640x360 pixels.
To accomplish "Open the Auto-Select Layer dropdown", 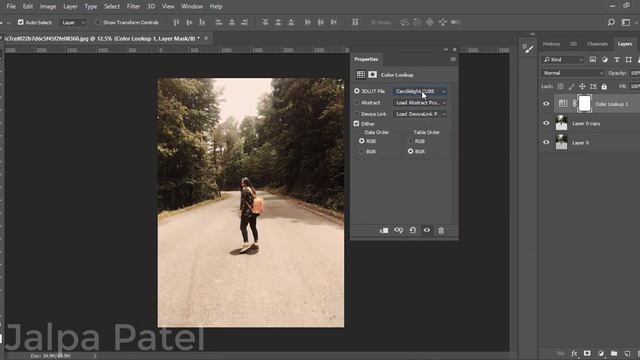I will click(73, 22).
